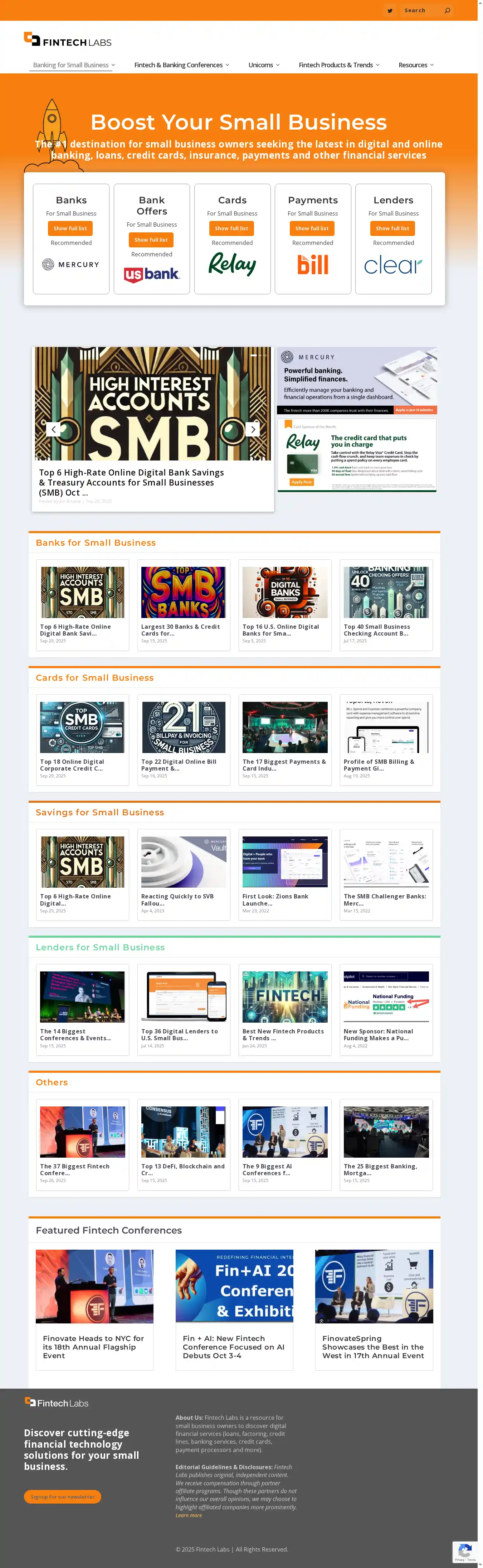Open Fintech Products & Trends menu
This screenshot has width=483, height=1568.
click(x=338, y=65)
